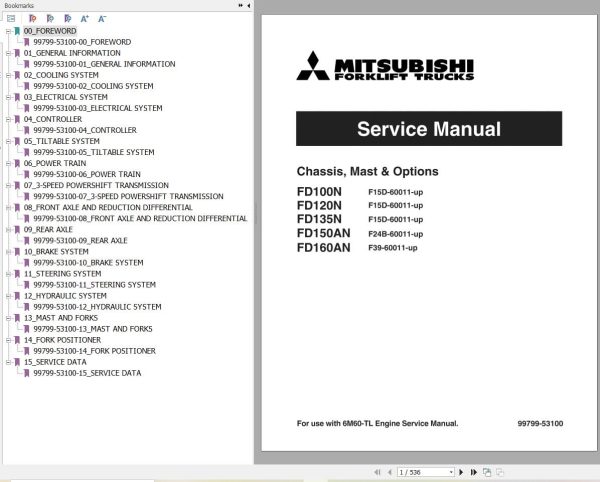600x482 pixels.
Task: Select the 10_BRAKE SYSTEM bookmark
Action: [x=56, y=252]
